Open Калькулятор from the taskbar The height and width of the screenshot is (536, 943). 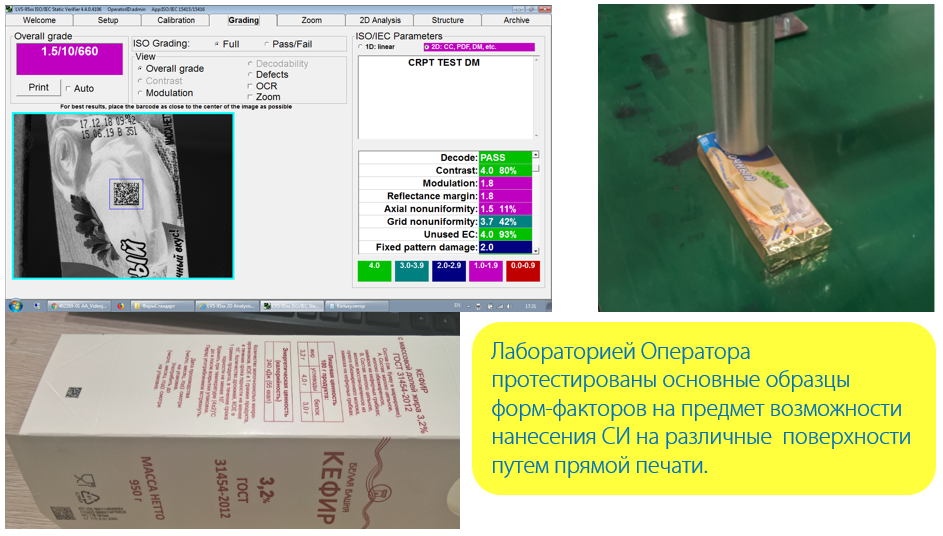tap(355, 306)
